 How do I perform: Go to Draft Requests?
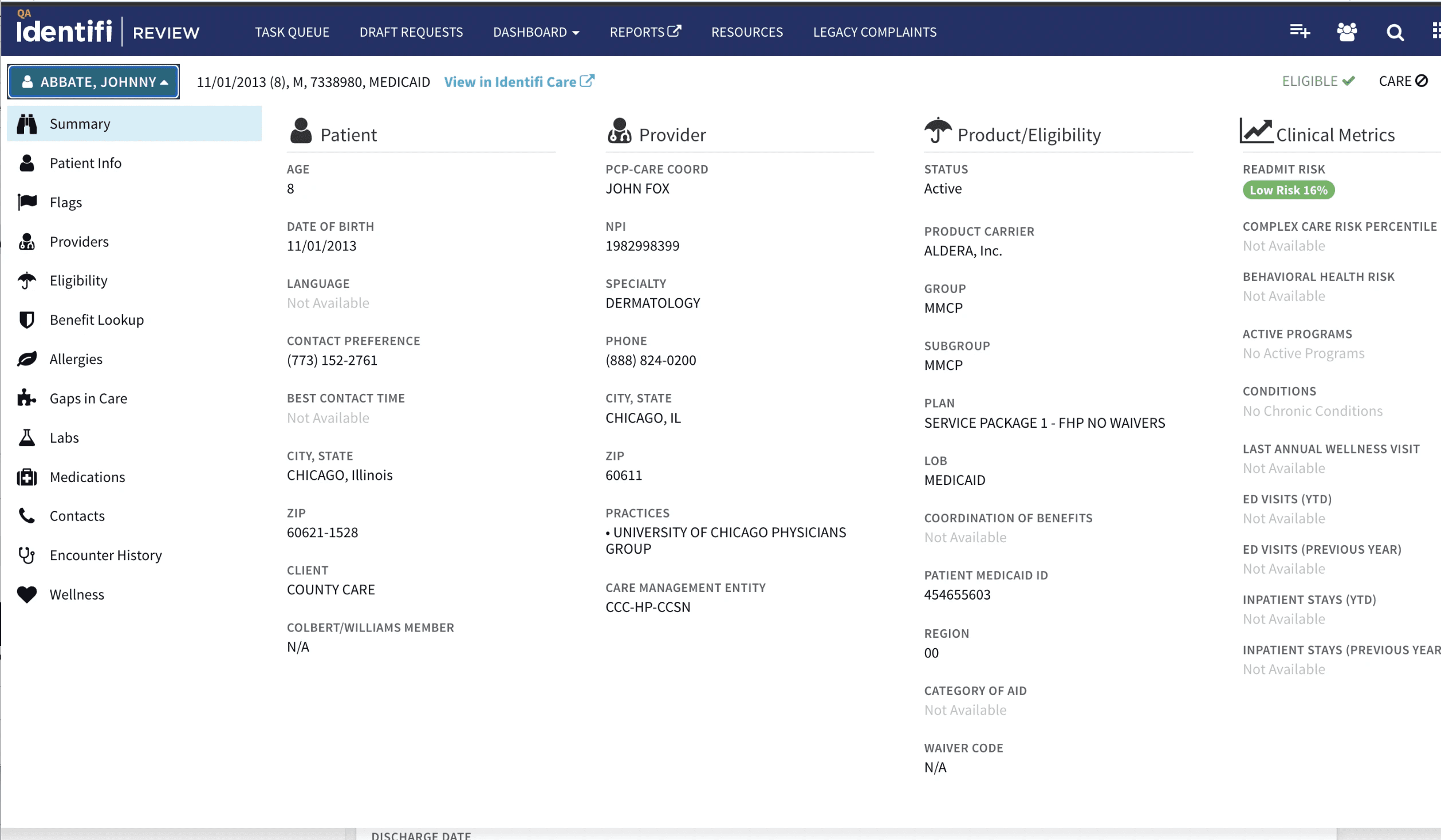click(x=411, y=32)
